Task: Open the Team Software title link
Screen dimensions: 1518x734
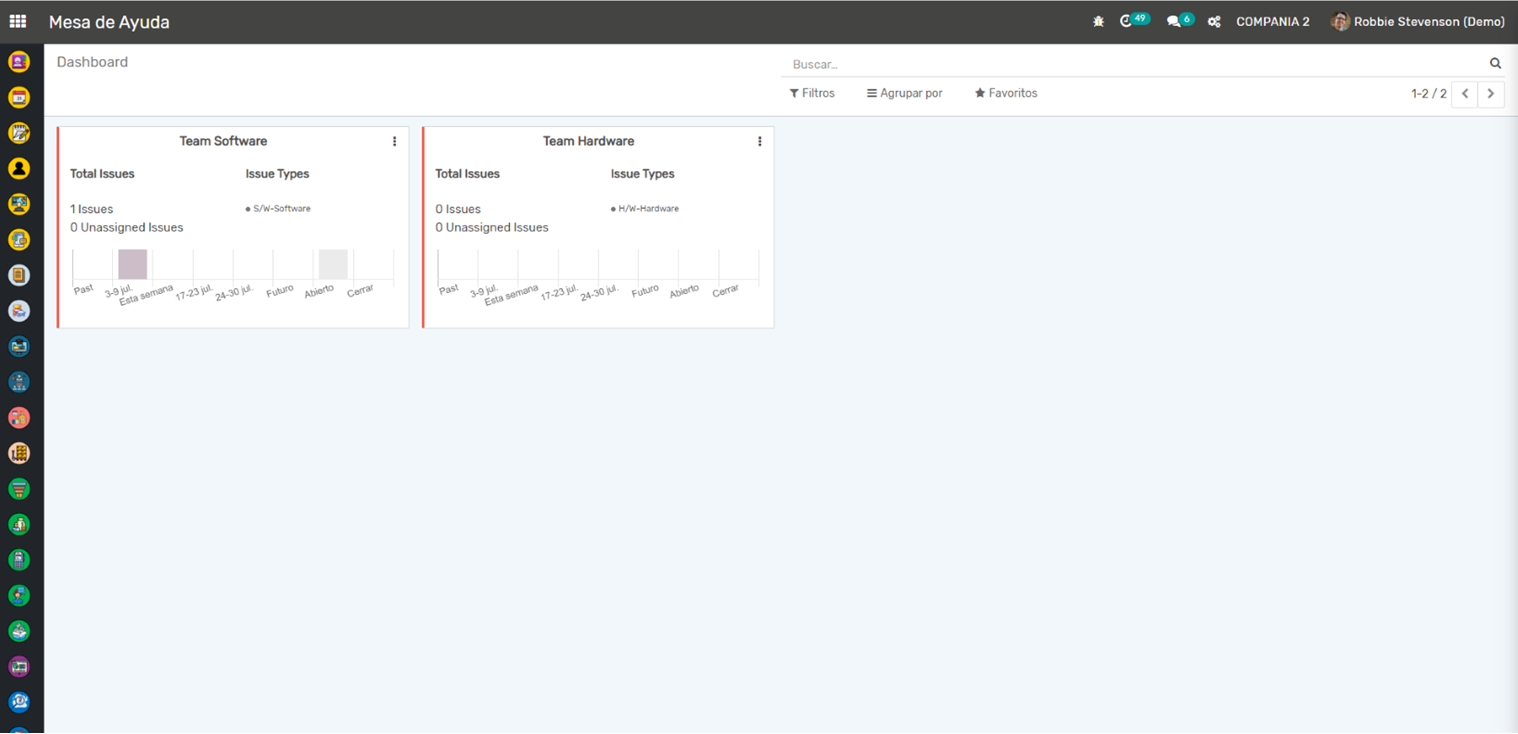Action: (x=223, y=141)
